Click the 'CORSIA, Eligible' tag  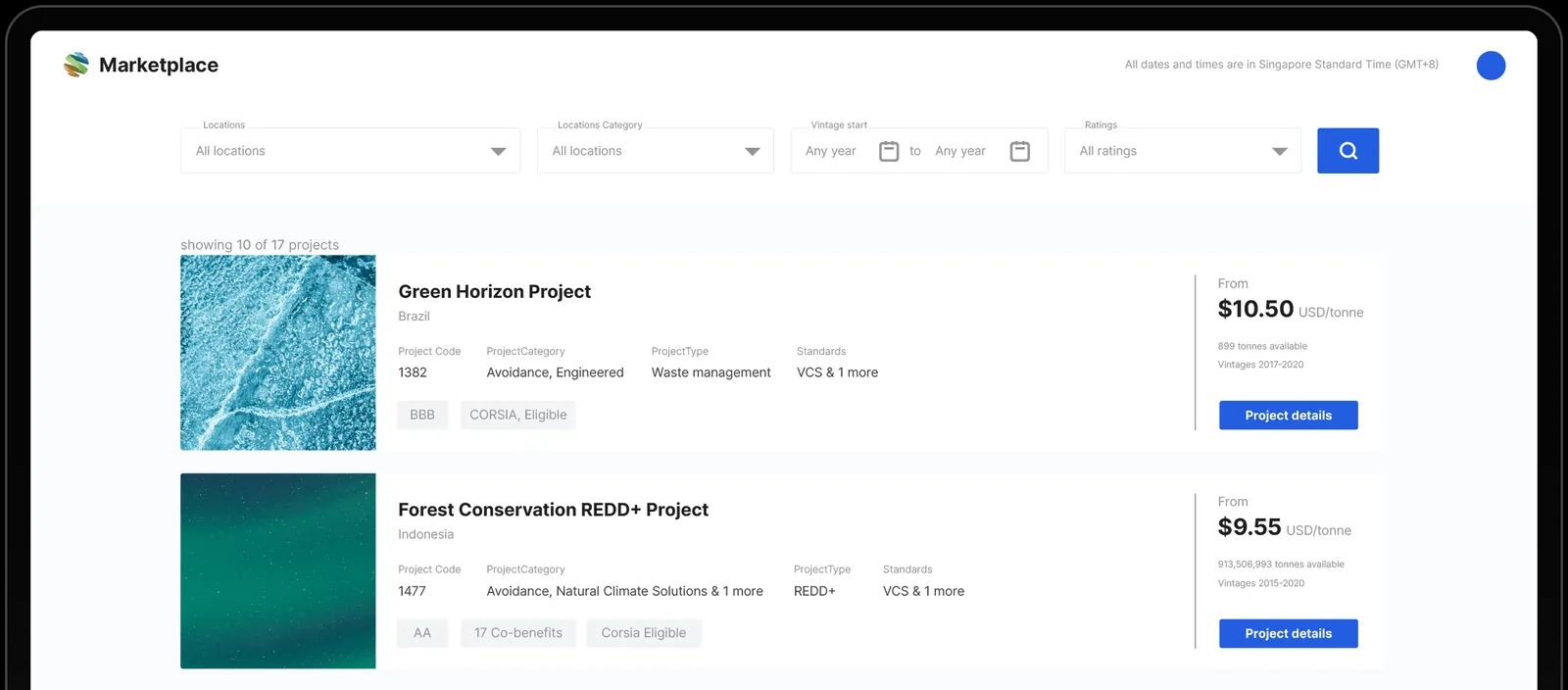click(x=517, y=416)
